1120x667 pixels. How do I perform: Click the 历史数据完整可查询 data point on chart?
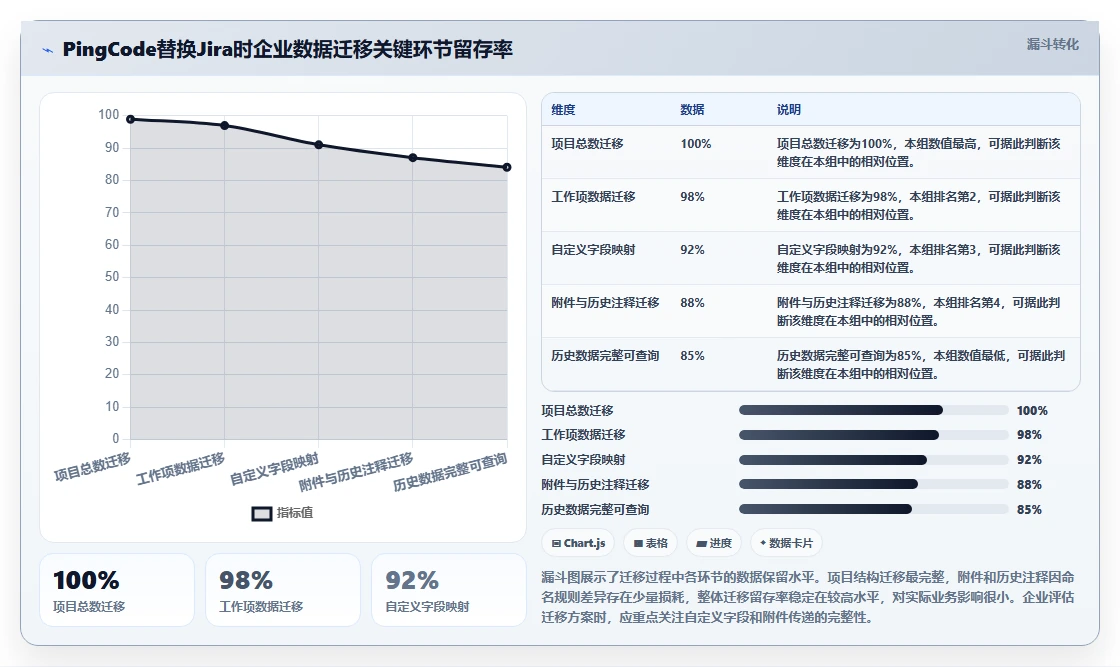507,167
